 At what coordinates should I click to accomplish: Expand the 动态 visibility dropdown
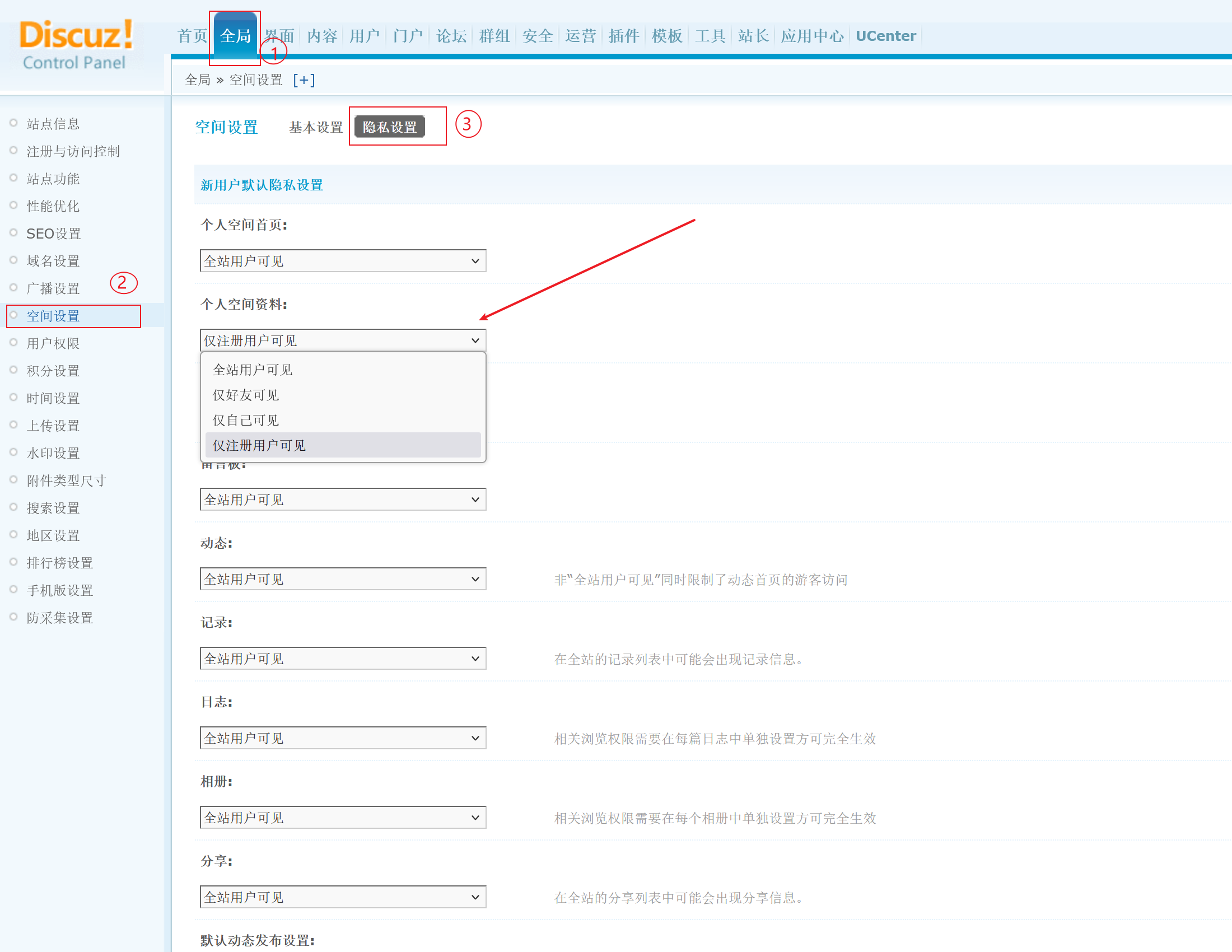342,579
